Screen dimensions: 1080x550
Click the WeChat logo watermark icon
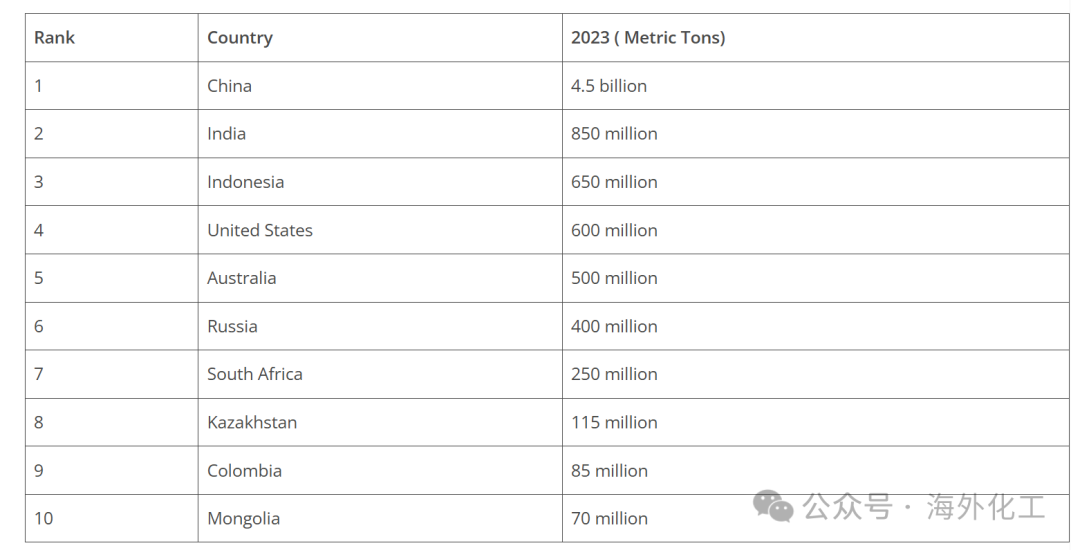click(x=773, y=506)
